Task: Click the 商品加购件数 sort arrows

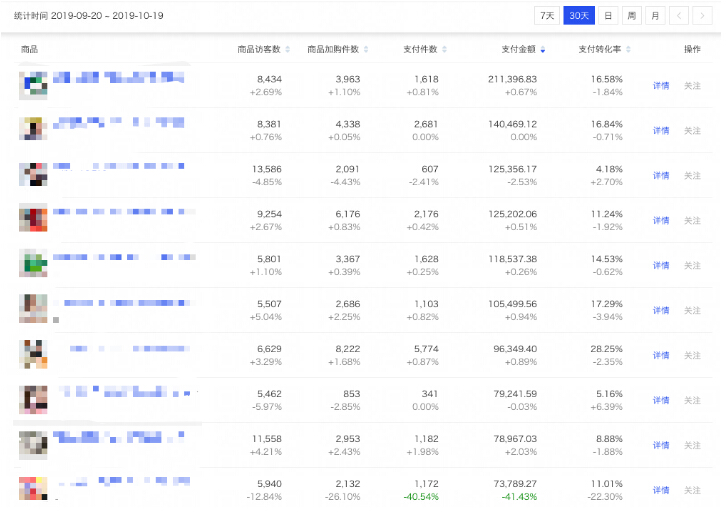Action: pos(366,49)
